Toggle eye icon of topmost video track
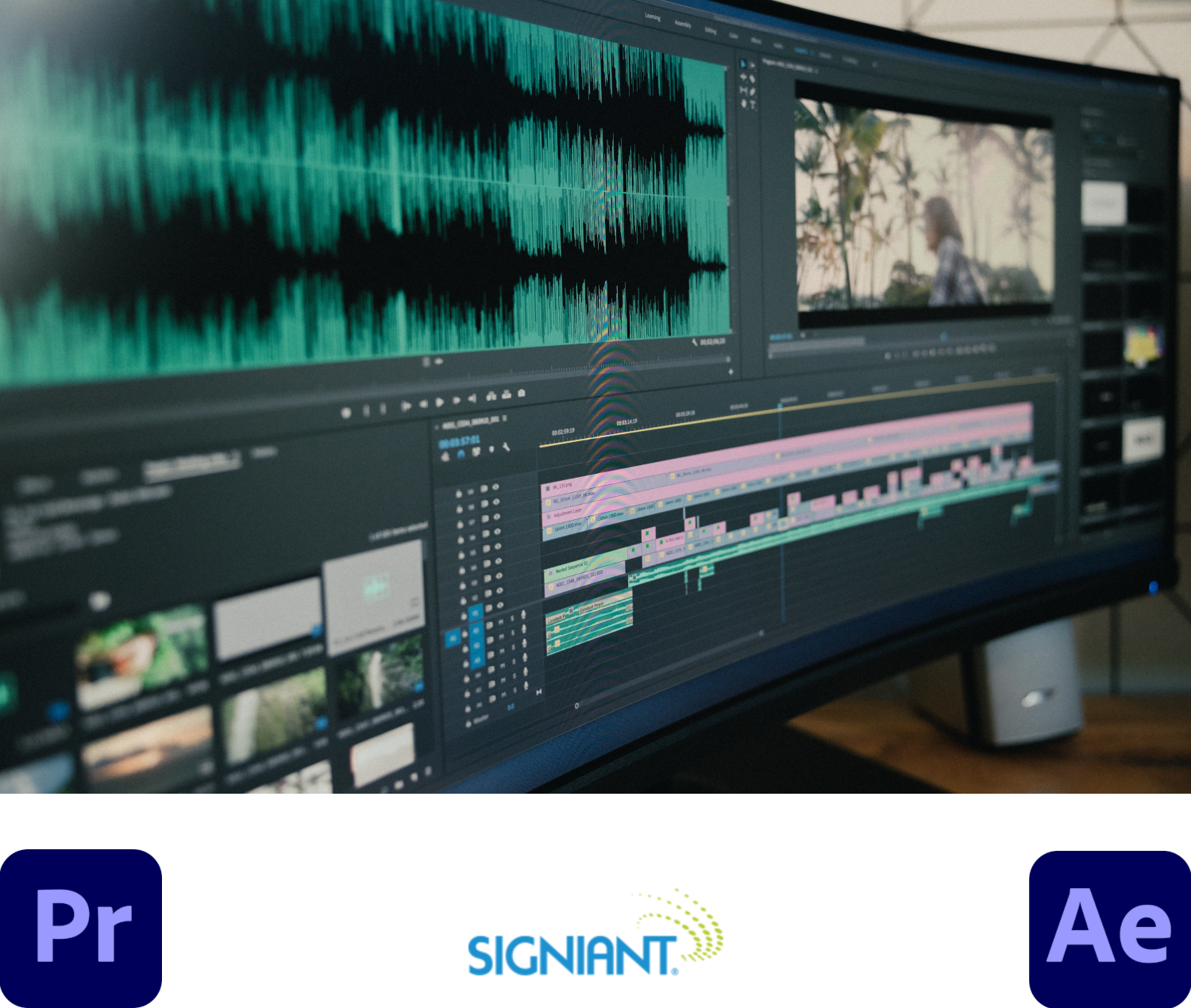The width and height of the screenshot is (1191, 1008). (495, 487)
